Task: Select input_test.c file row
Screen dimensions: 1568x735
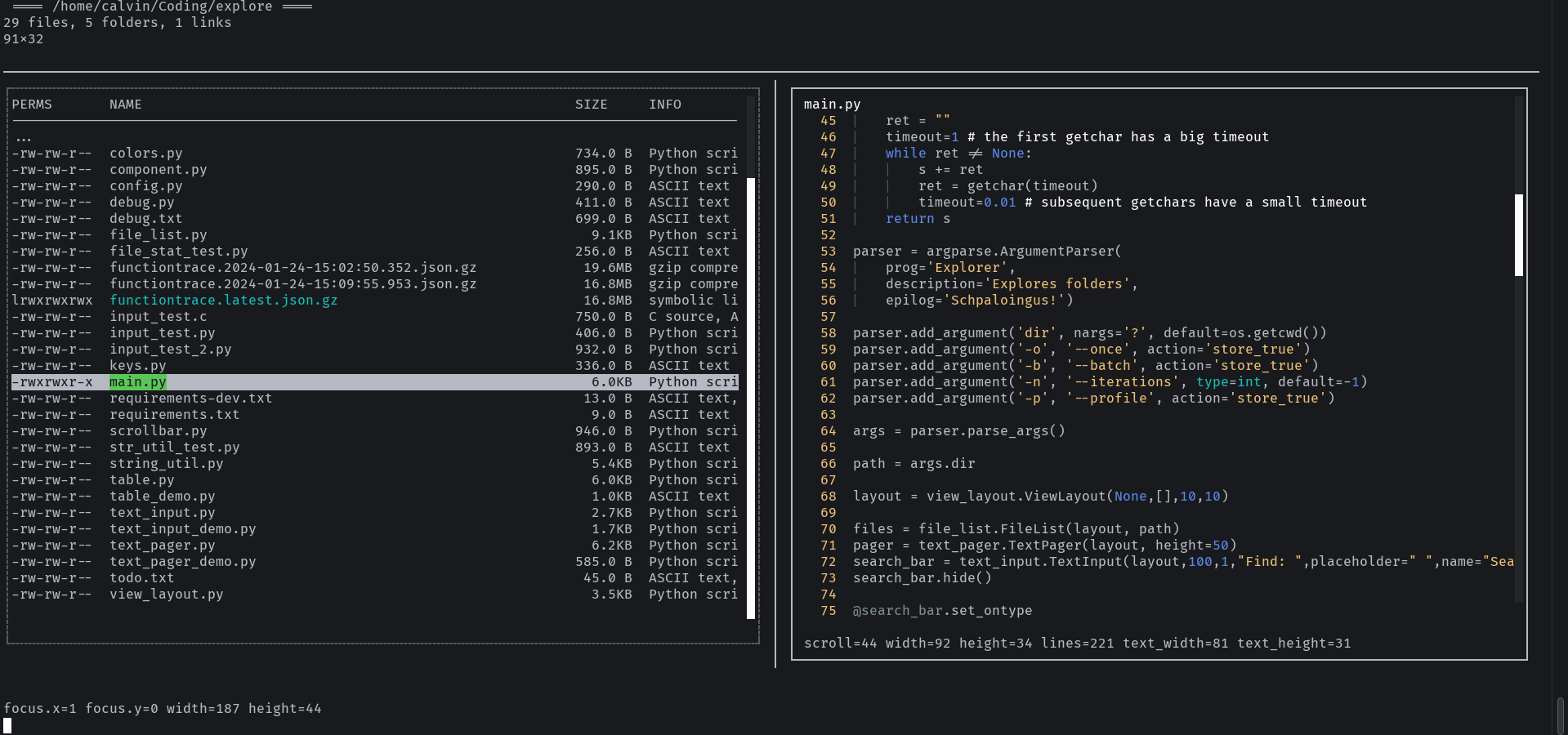Action: 374,317
